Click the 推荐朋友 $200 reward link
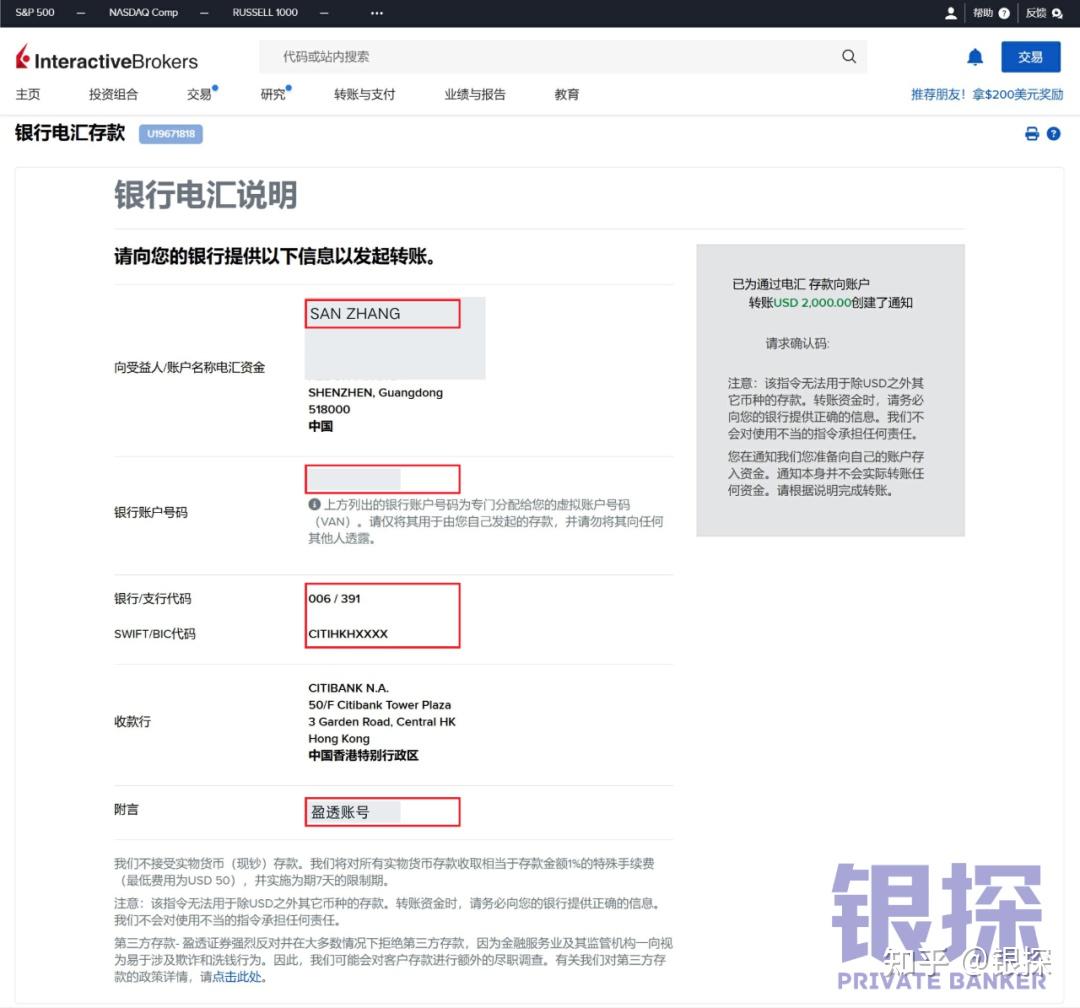This screenshot has width=1080, height=1008. [x=986, y=94]
